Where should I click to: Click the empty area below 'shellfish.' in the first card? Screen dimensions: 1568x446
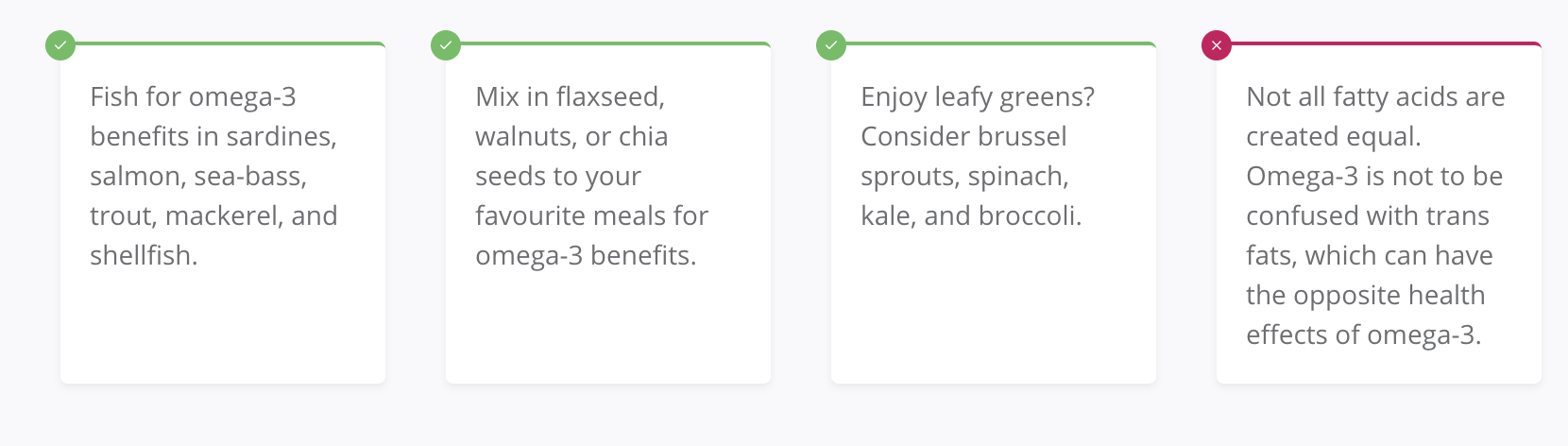(223, 326)
